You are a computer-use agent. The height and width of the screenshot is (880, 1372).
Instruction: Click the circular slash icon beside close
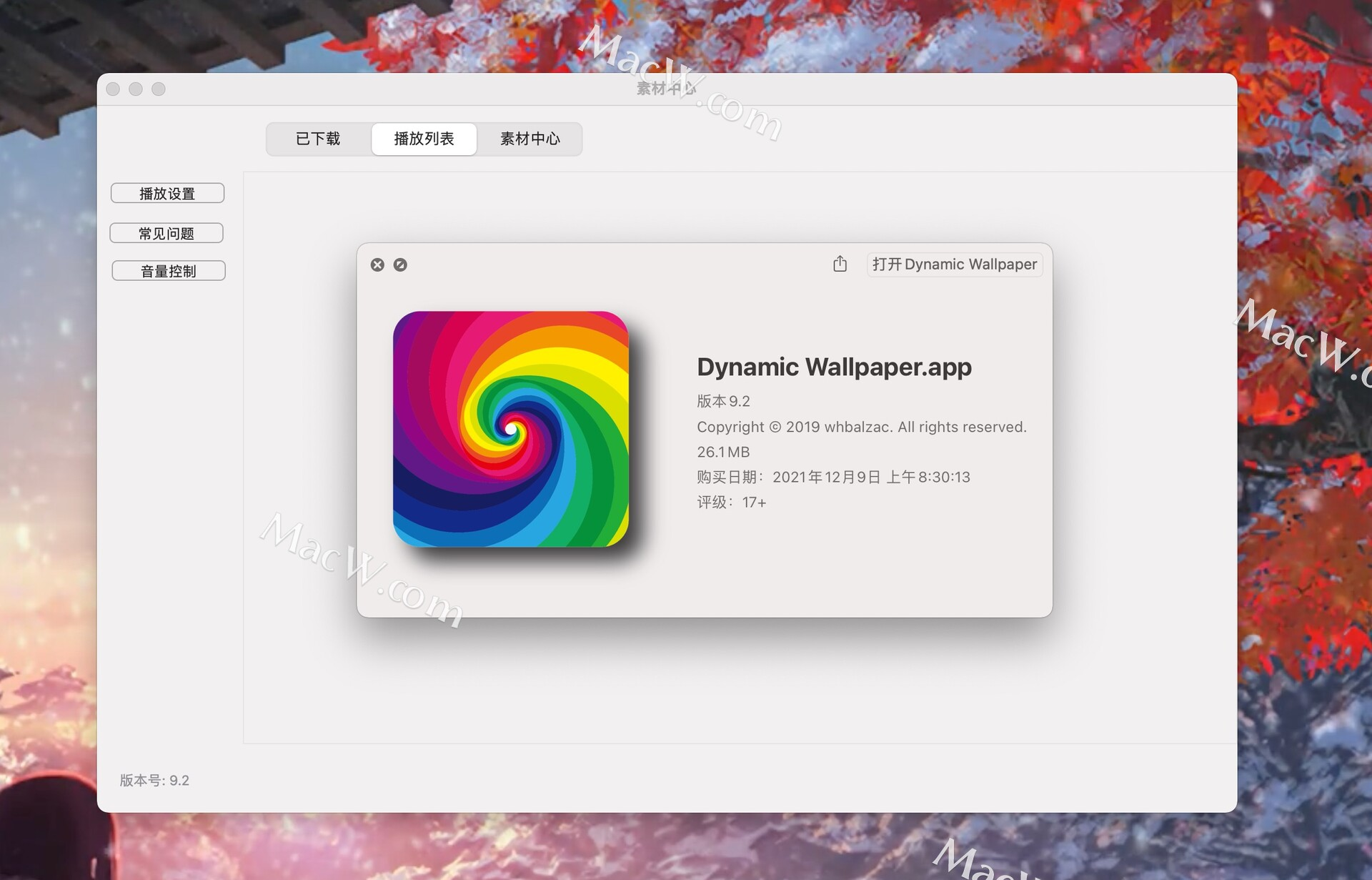(400, 265)
